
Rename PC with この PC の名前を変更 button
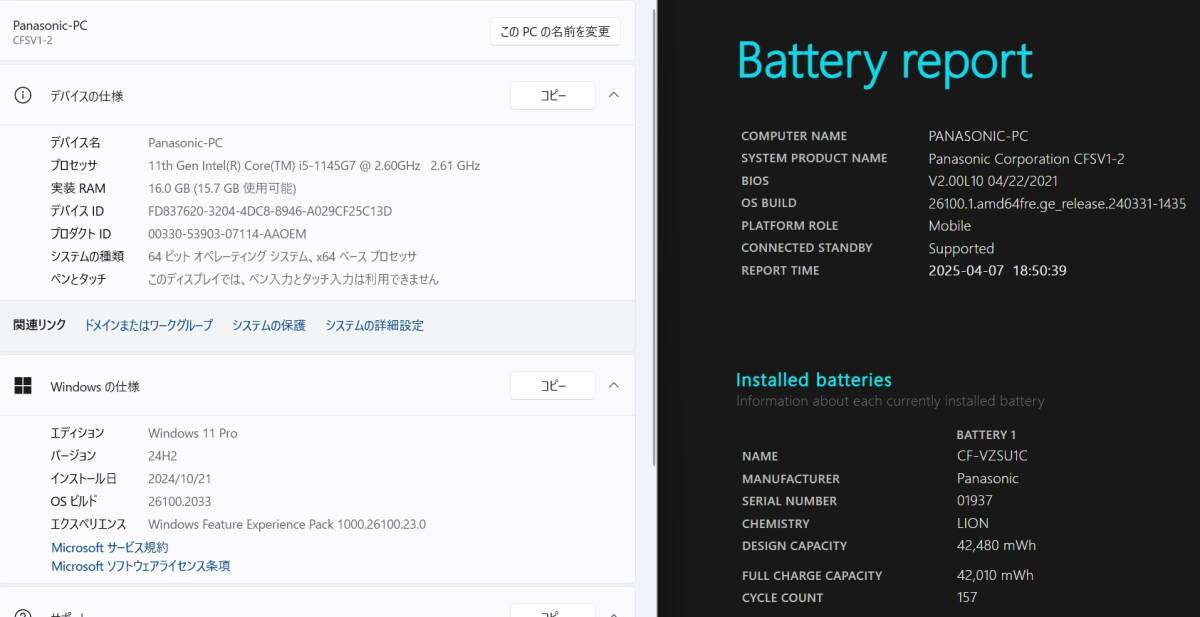click(x=555, y=31)
